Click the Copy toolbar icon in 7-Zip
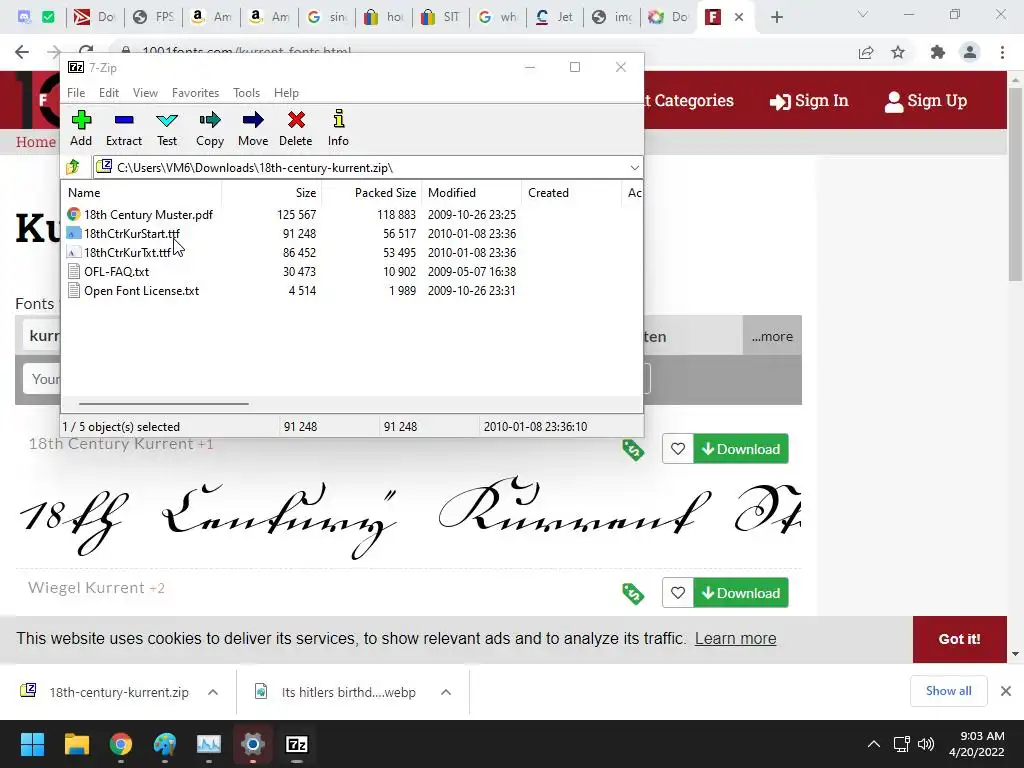Image resolution: width=1024 pixels, height=768 pixels. click(x=210, y=128)
